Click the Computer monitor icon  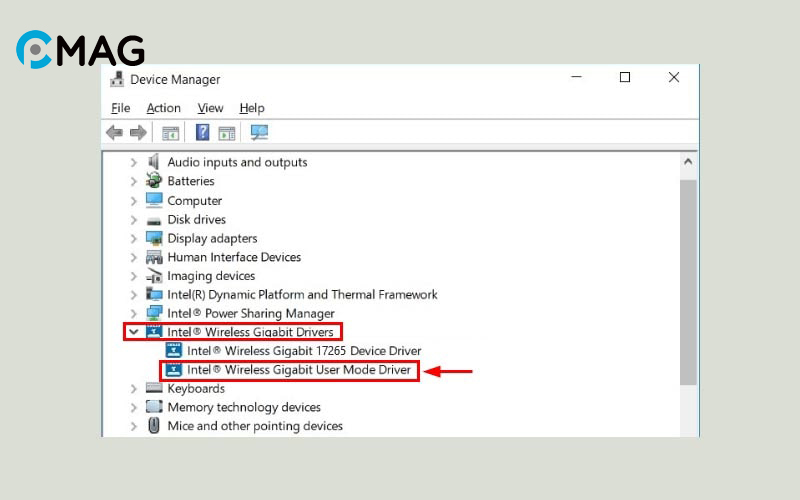154,200
